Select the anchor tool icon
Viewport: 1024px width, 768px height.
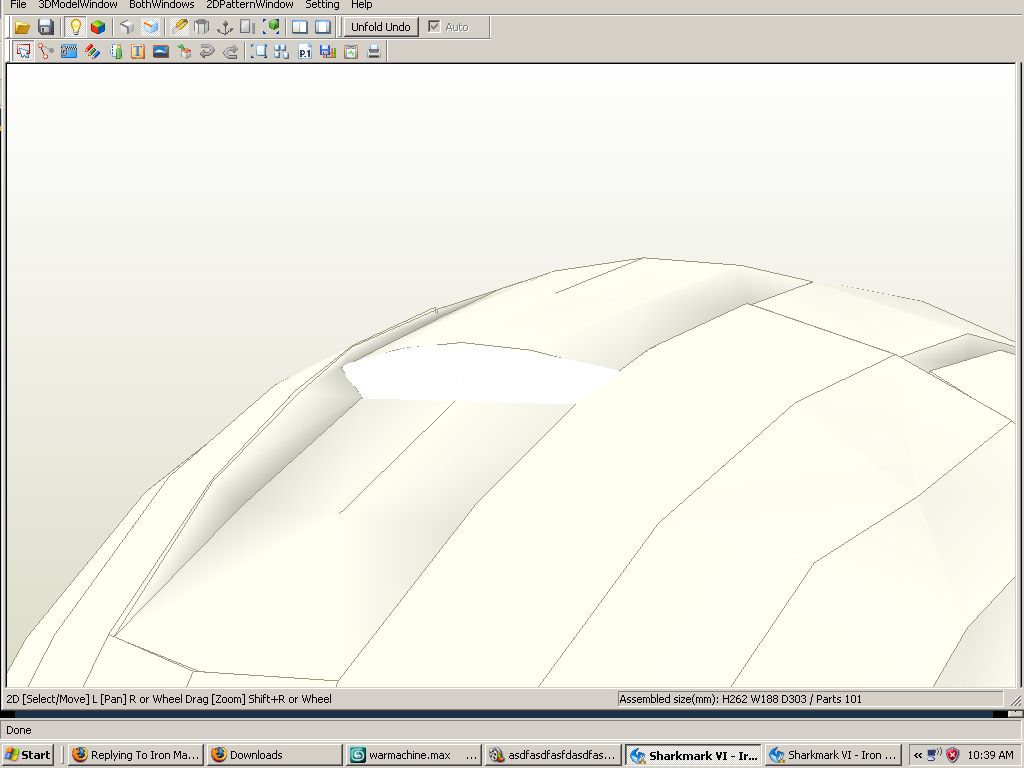point(225,27)
